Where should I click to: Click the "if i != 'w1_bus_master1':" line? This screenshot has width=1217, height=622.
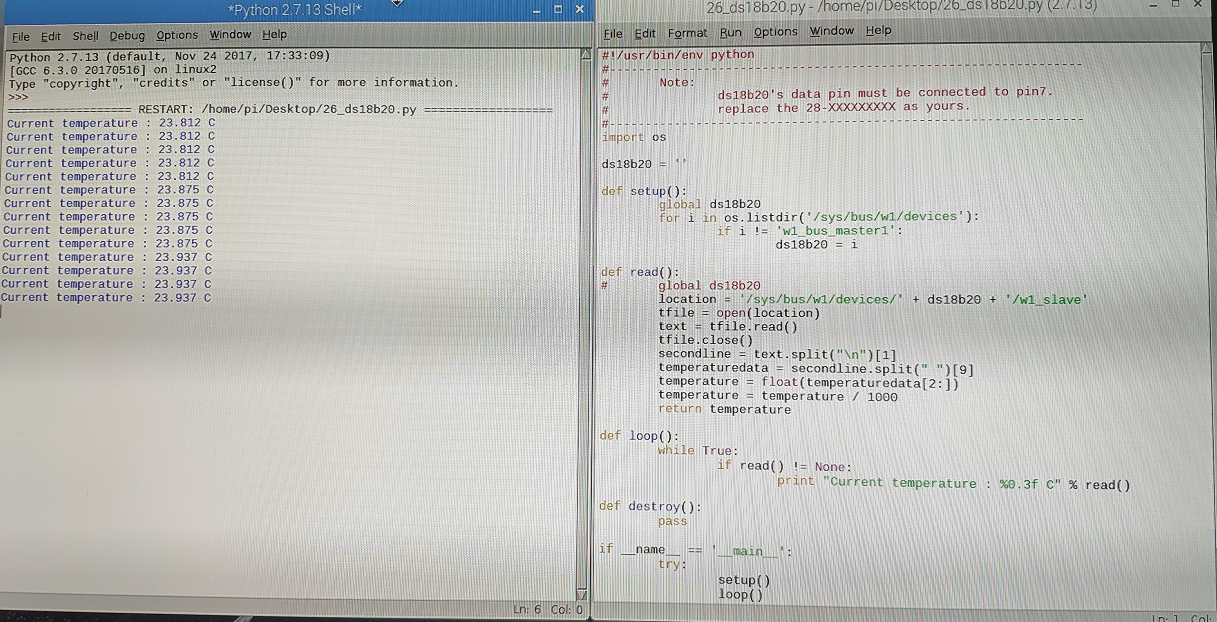click(810, 231)
